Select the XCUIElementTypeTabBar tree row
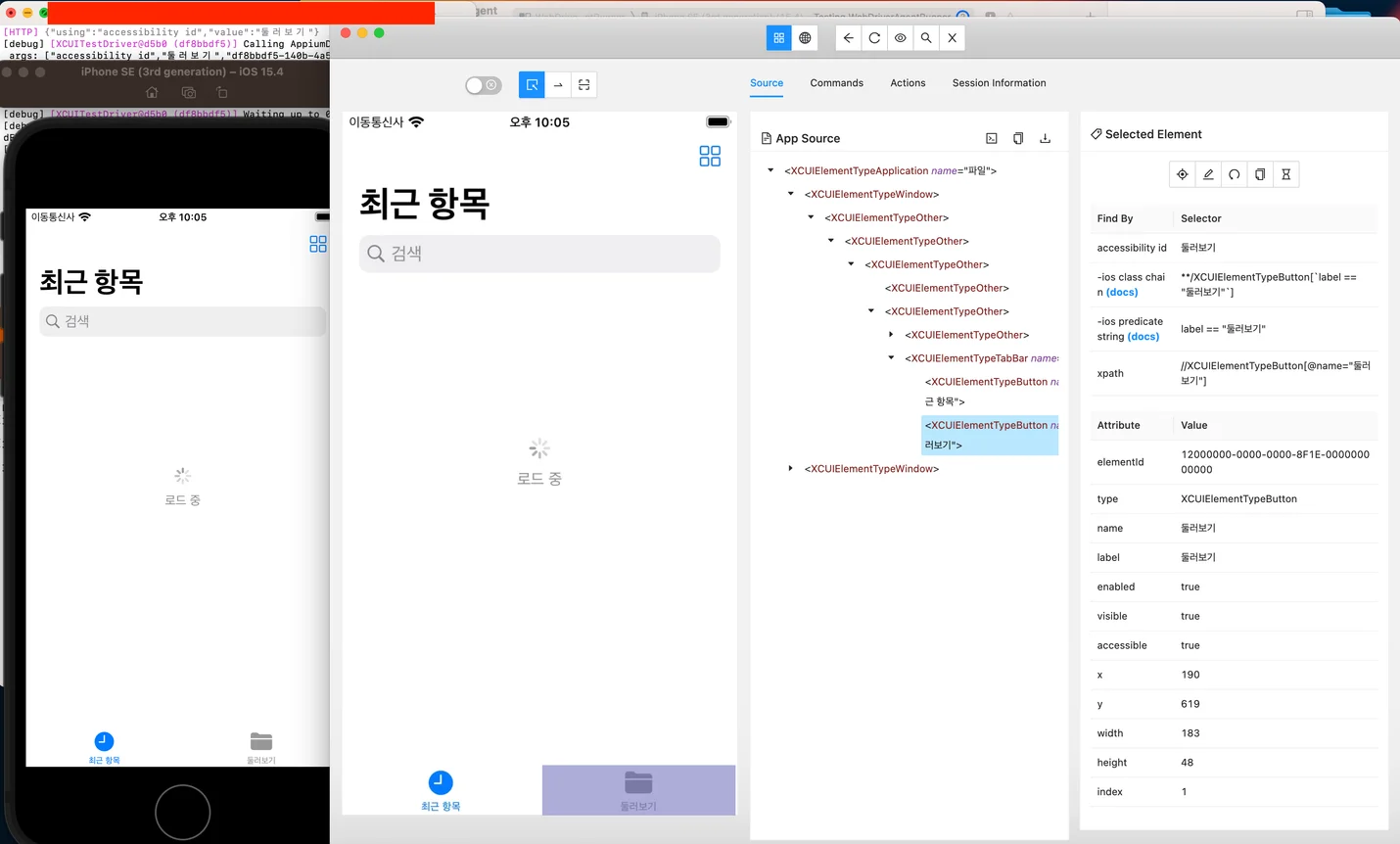 981,358
